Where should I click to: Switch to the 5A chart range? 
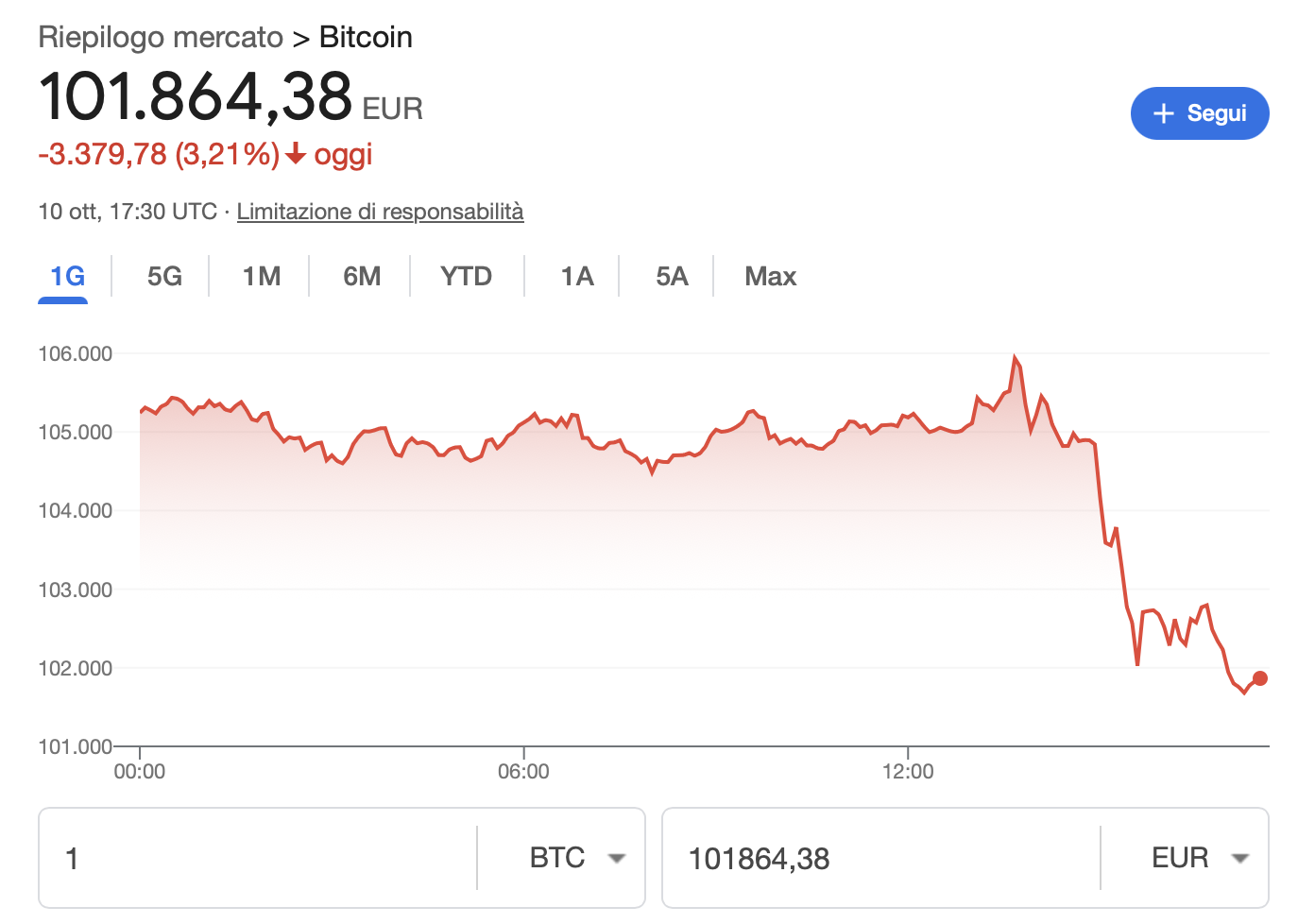[672, 276]
